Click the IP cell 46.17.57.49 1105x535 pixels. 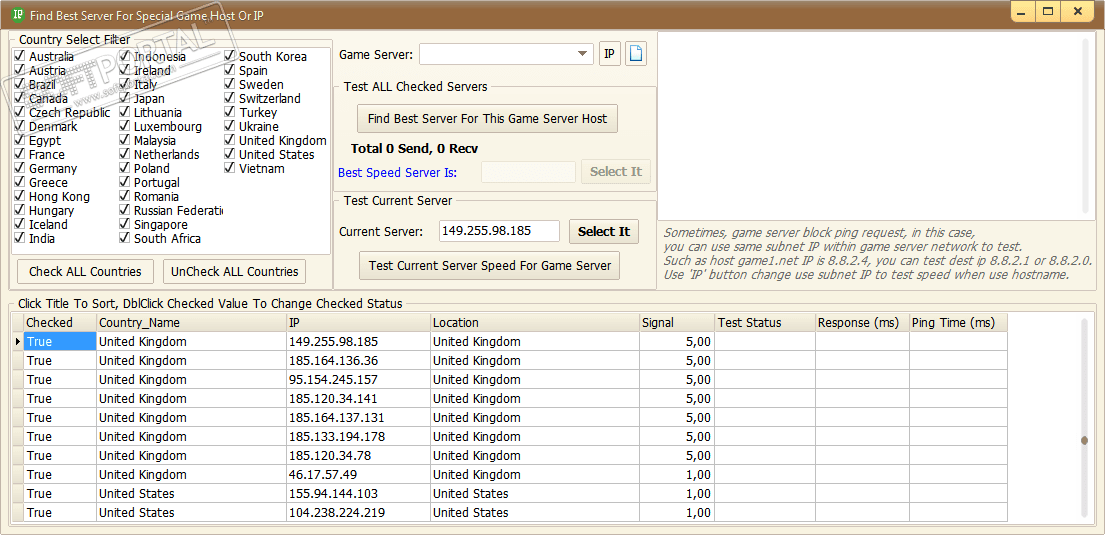359,474
